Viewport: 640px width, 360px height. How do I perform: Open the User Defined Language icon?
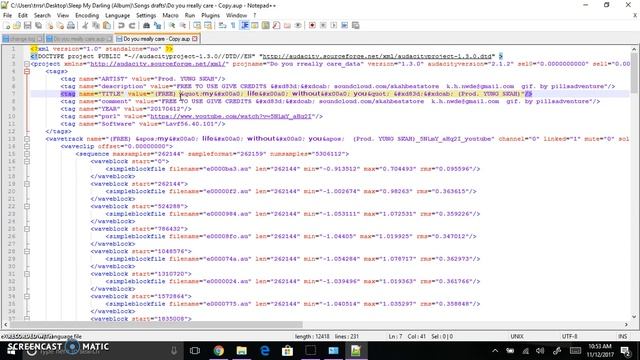click(255, 26)
